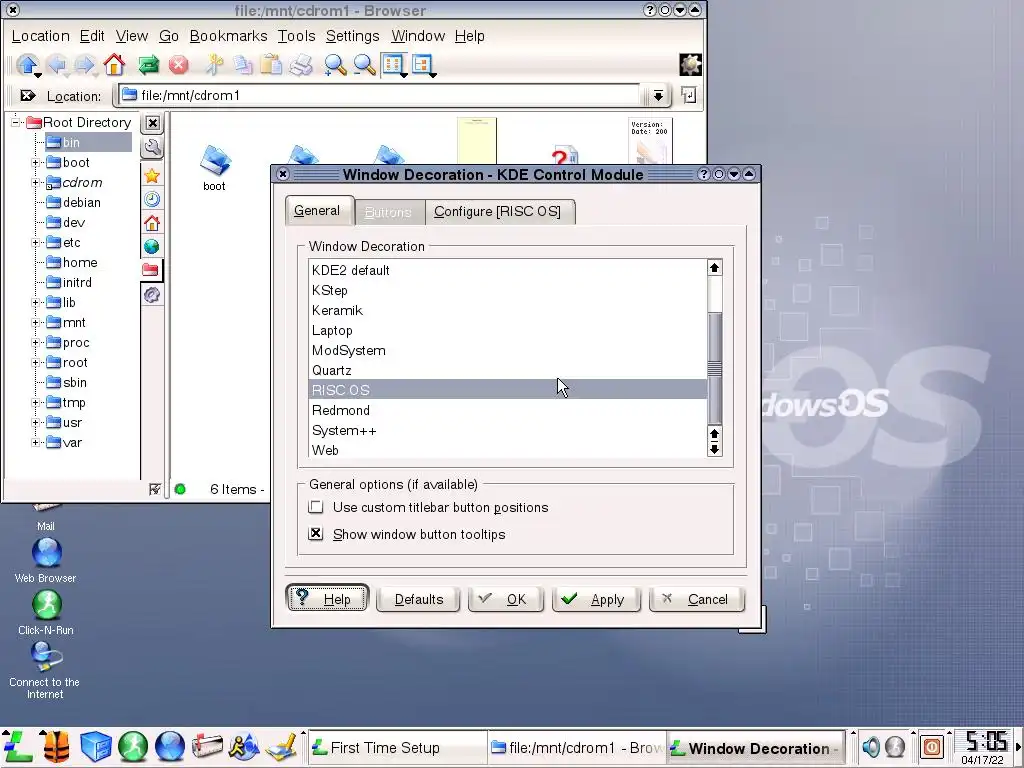
Task: Open Services gear tab in sidebar
Action: (x=152, y=295)
